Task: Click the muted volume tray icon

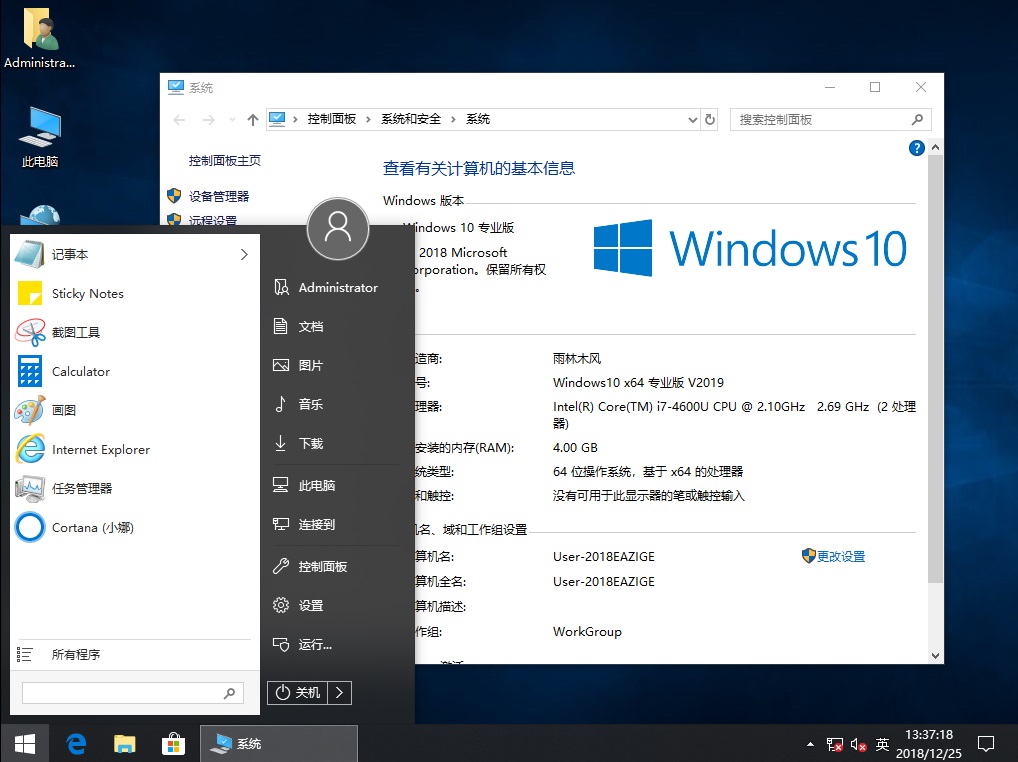Action: (858, 744)
